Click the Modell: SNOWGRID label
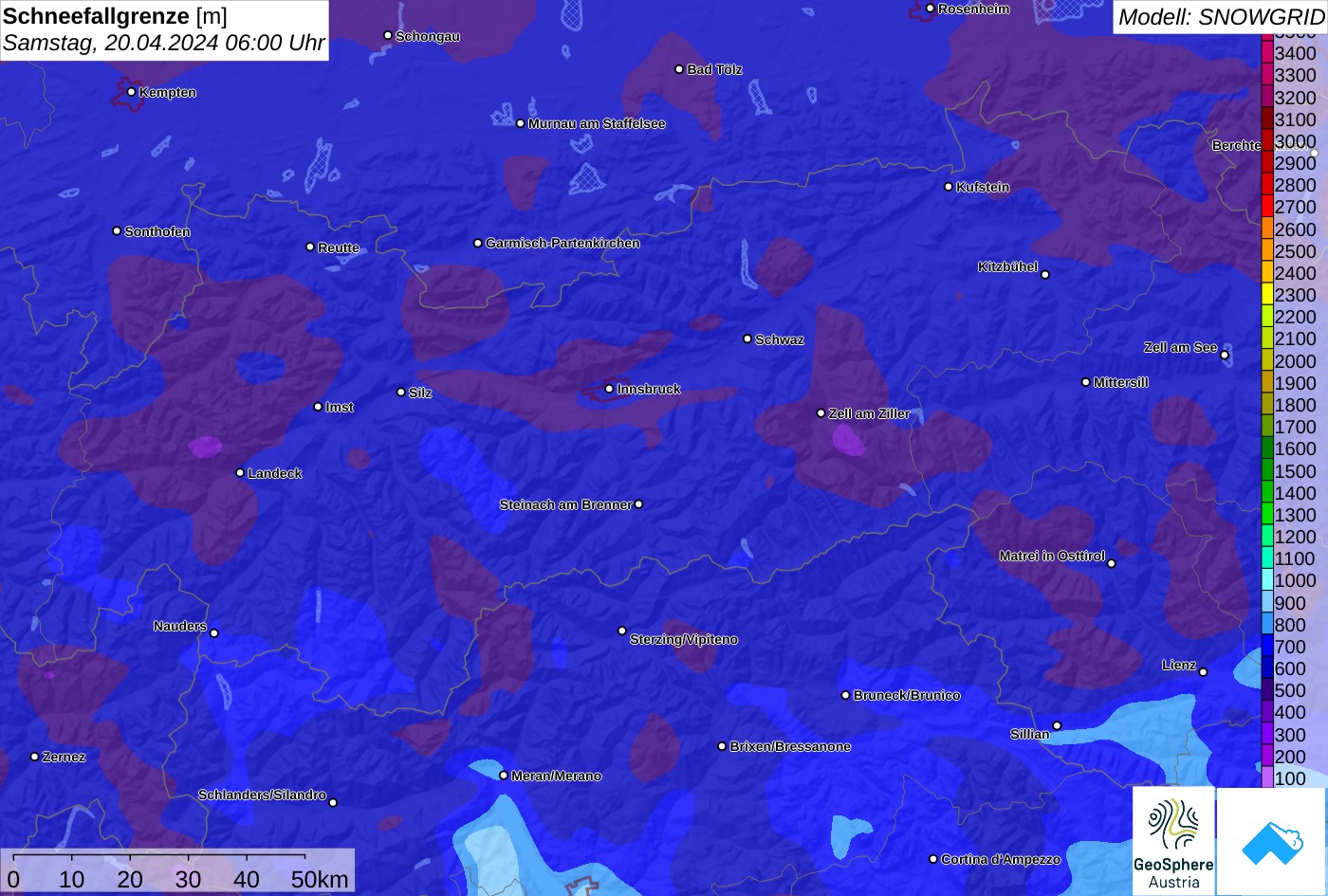Image resolution: width=1328 pixels, height=896 pixels. click(x=1221, y=17)
